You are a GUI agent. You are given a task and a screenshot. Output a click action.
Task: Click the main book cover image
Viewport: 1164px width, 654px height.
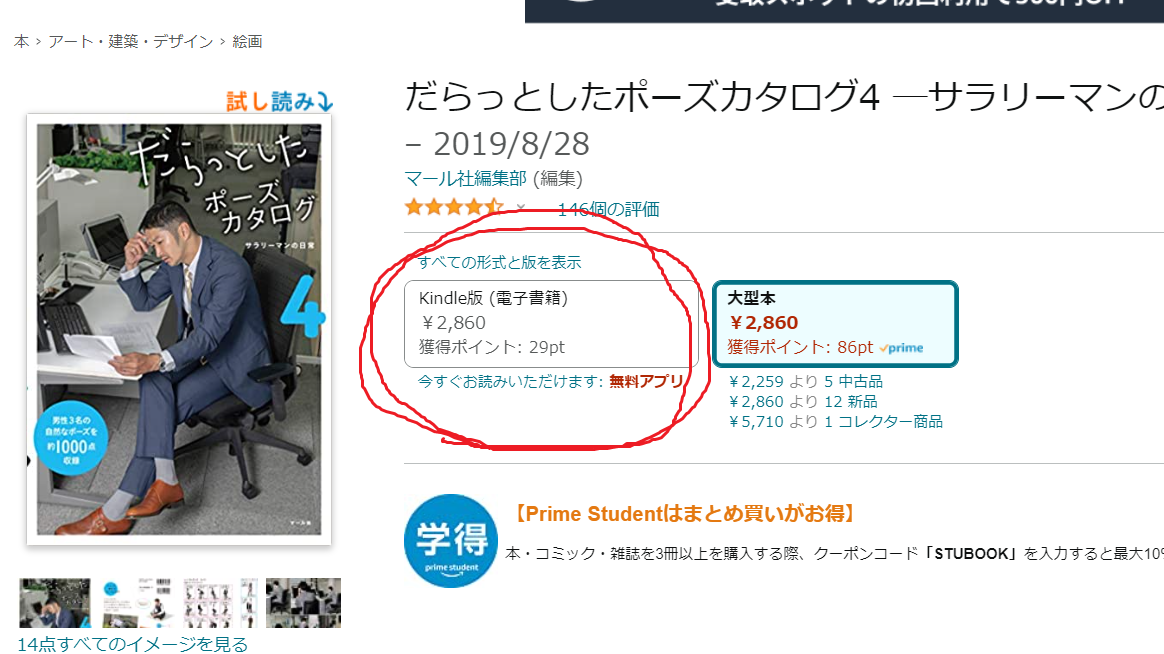[179, 329]
